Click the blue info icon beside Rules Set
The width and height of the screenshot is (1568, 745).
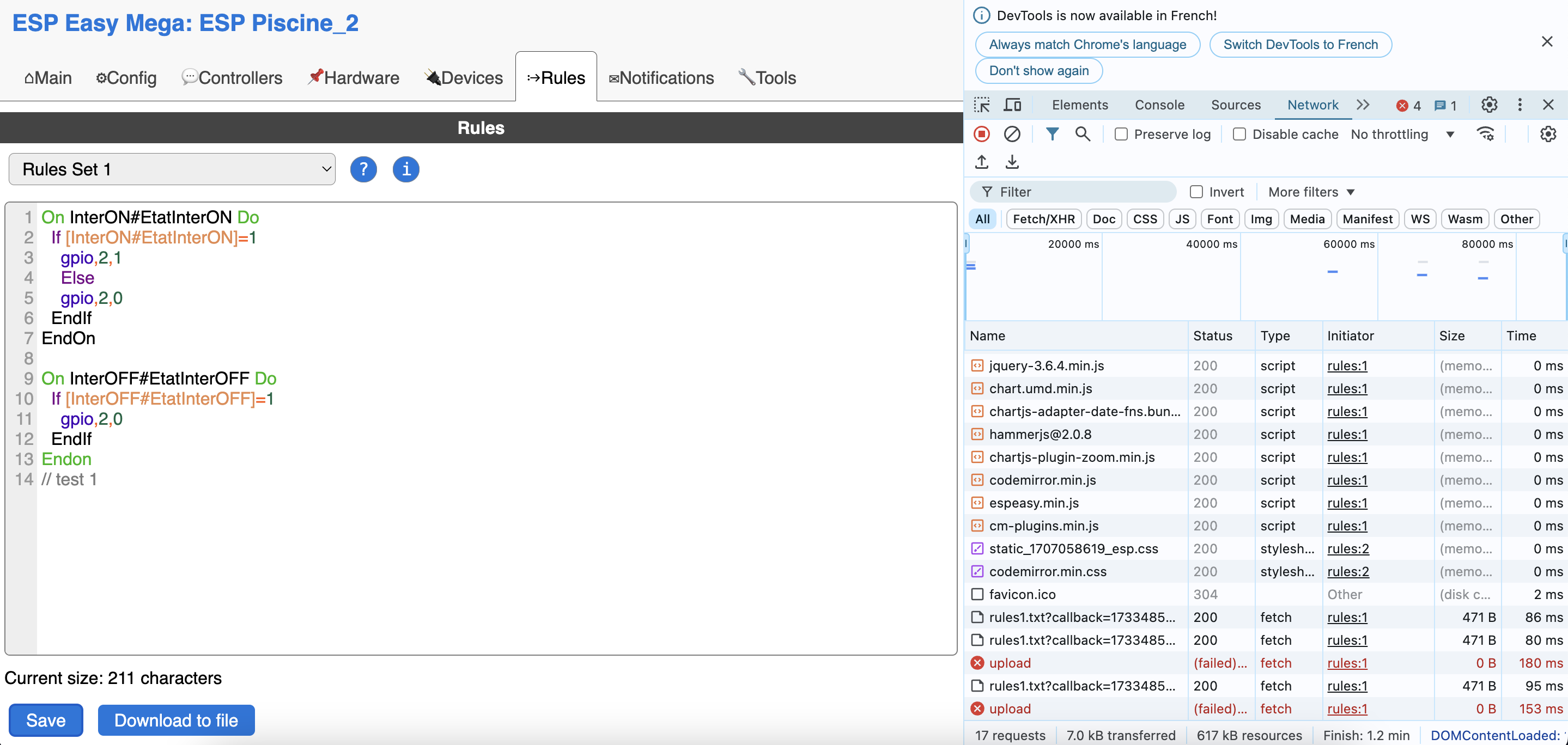(x=406, y=169)
